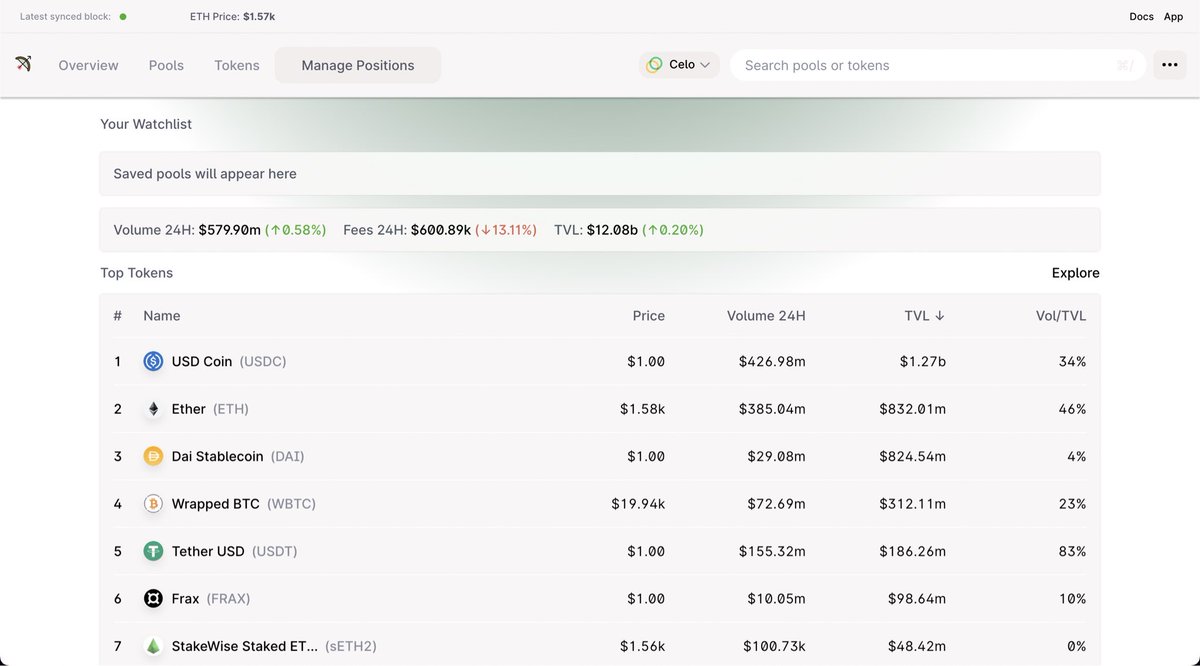
Task: Click the $10.05m Frax volume value
Action: point(776,599)
